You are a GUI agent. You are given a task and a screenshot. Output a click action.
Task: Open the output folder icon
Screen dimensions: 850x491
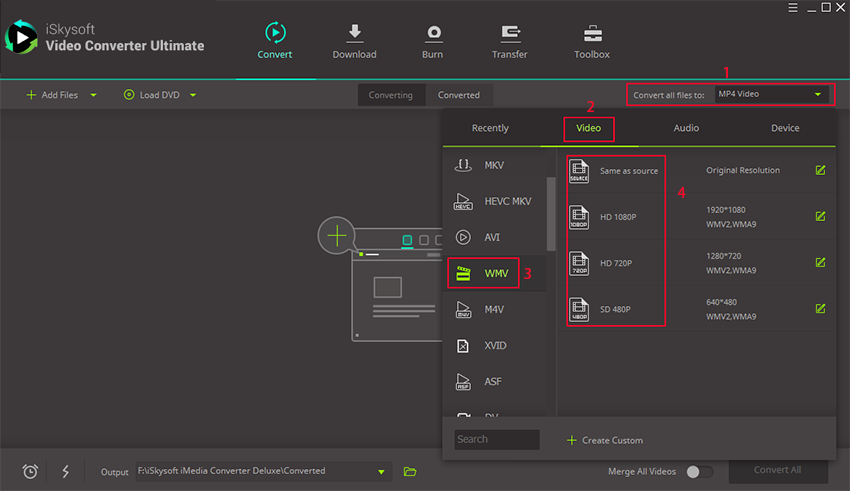[x=410, y=471]
